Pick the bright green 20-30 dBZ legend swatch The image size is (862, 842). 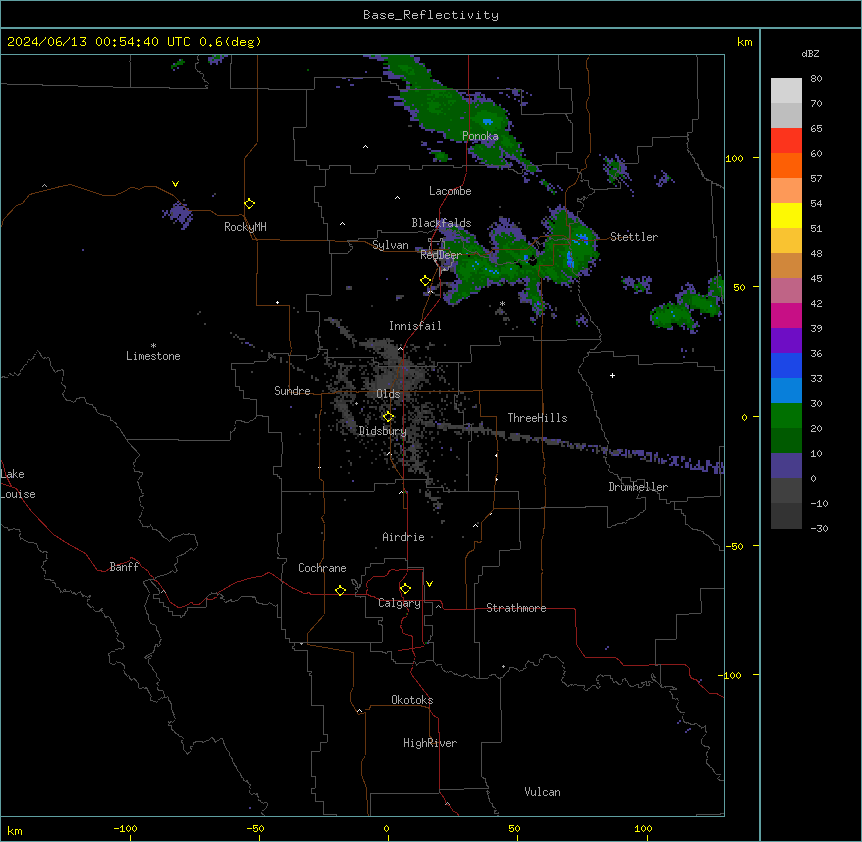[x=786, y=416]
